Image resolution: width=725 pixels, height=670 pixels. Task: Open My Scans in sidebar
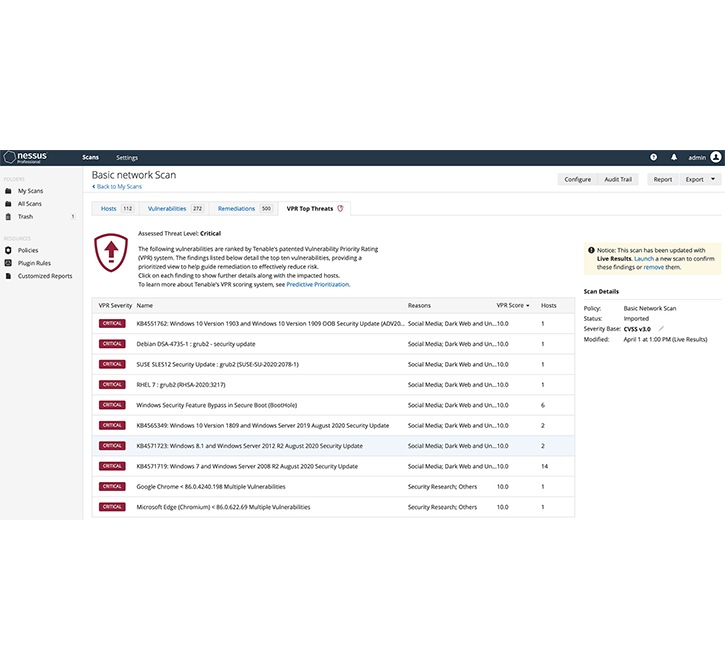(31, 191)
